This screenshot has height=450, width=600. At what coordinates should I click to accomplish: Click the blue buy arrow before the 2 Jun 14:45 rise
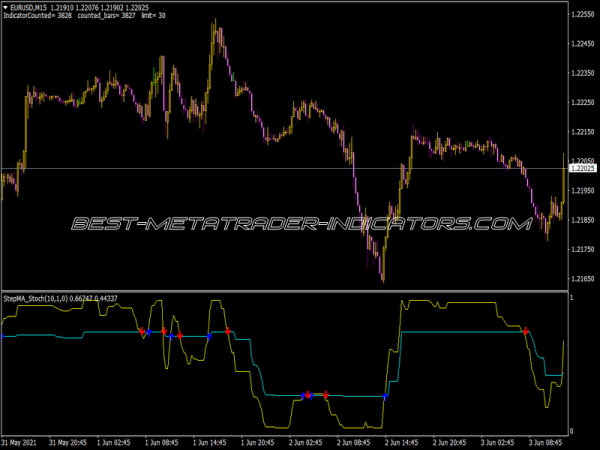386,396
